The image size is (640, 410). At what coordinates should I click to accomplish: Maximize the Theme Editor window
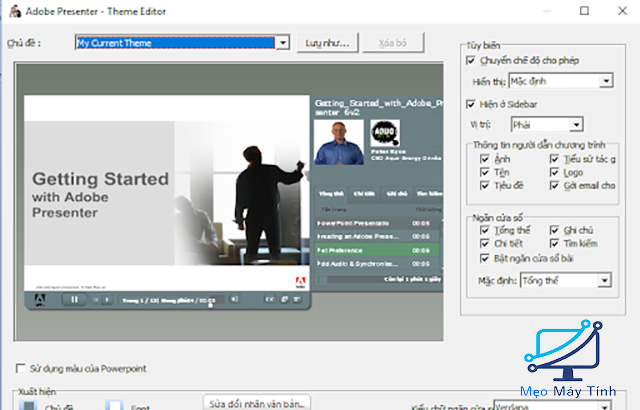(x=584, y=11)
